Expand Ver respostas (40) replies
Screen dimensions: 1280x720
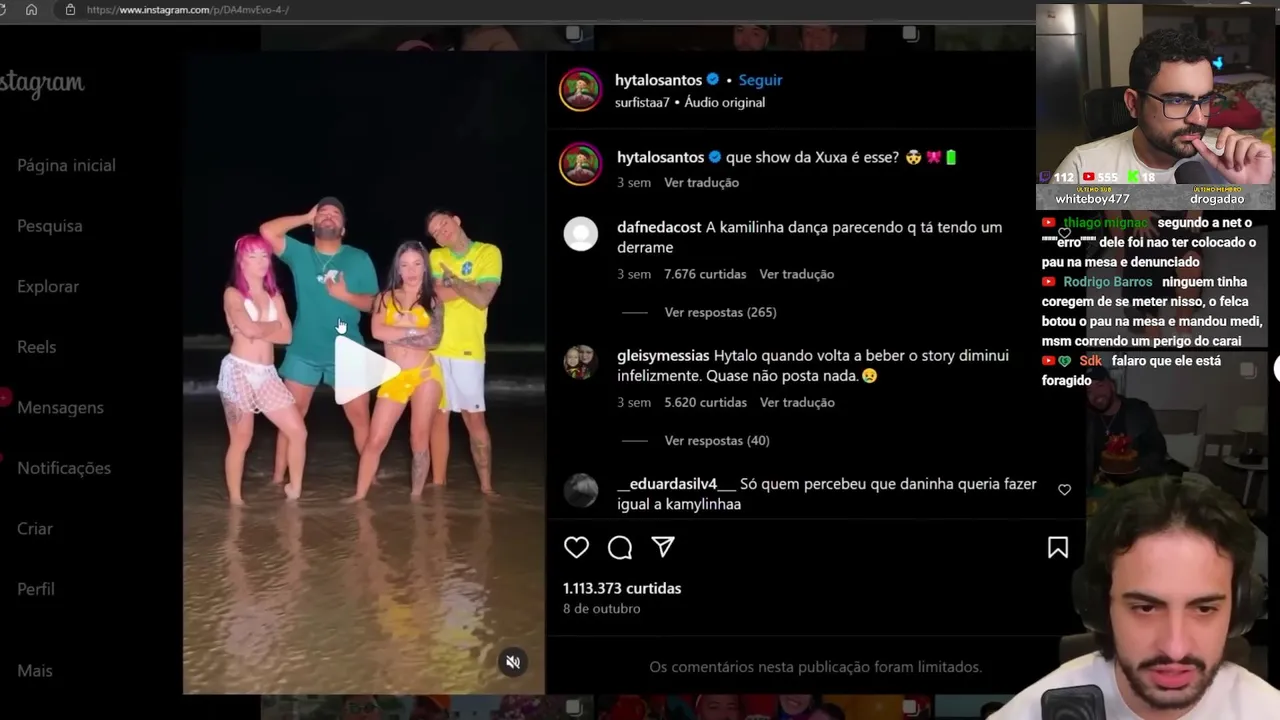717,440
